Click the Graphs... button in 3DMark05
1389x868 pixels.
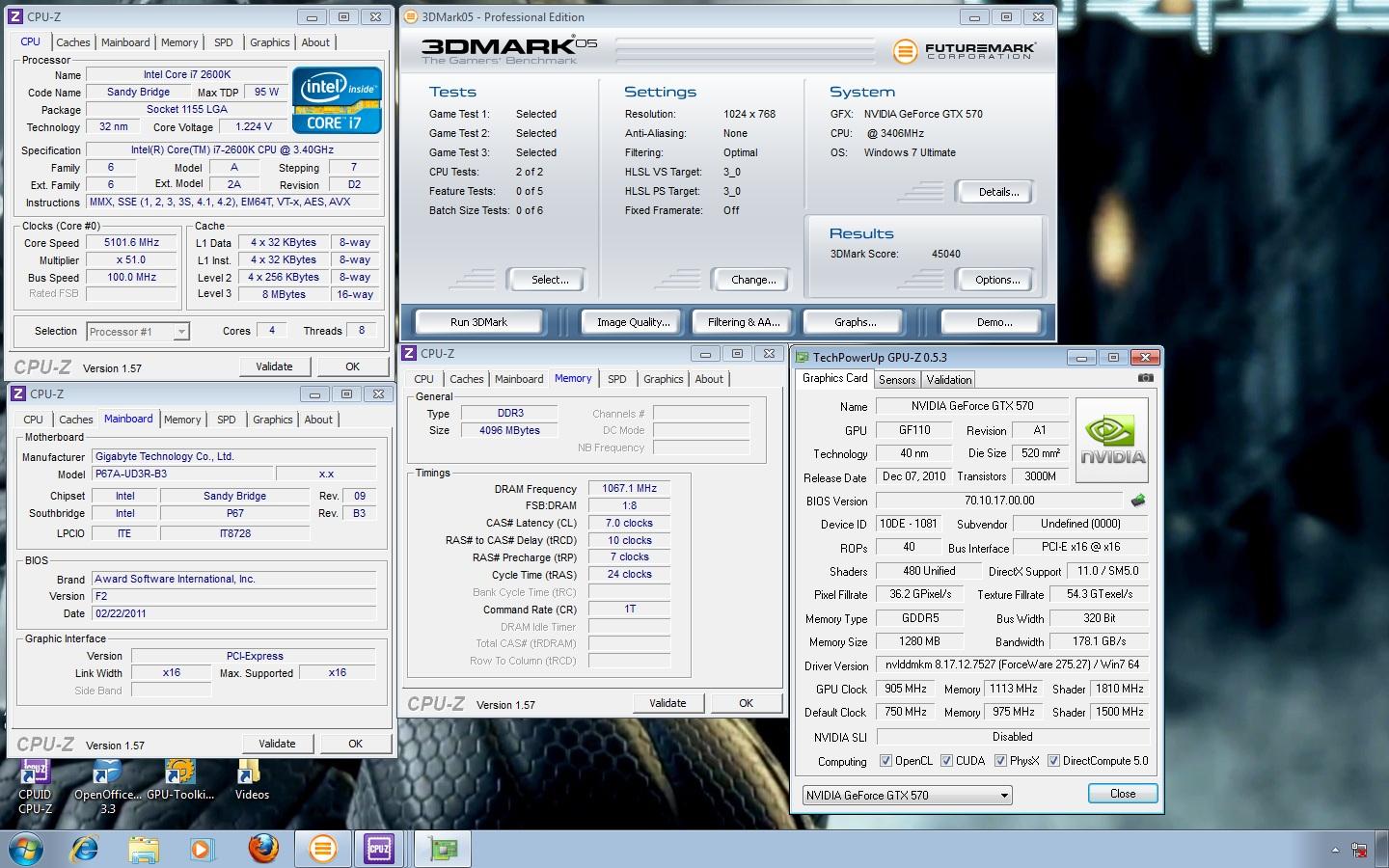click(x=856, y=322)
